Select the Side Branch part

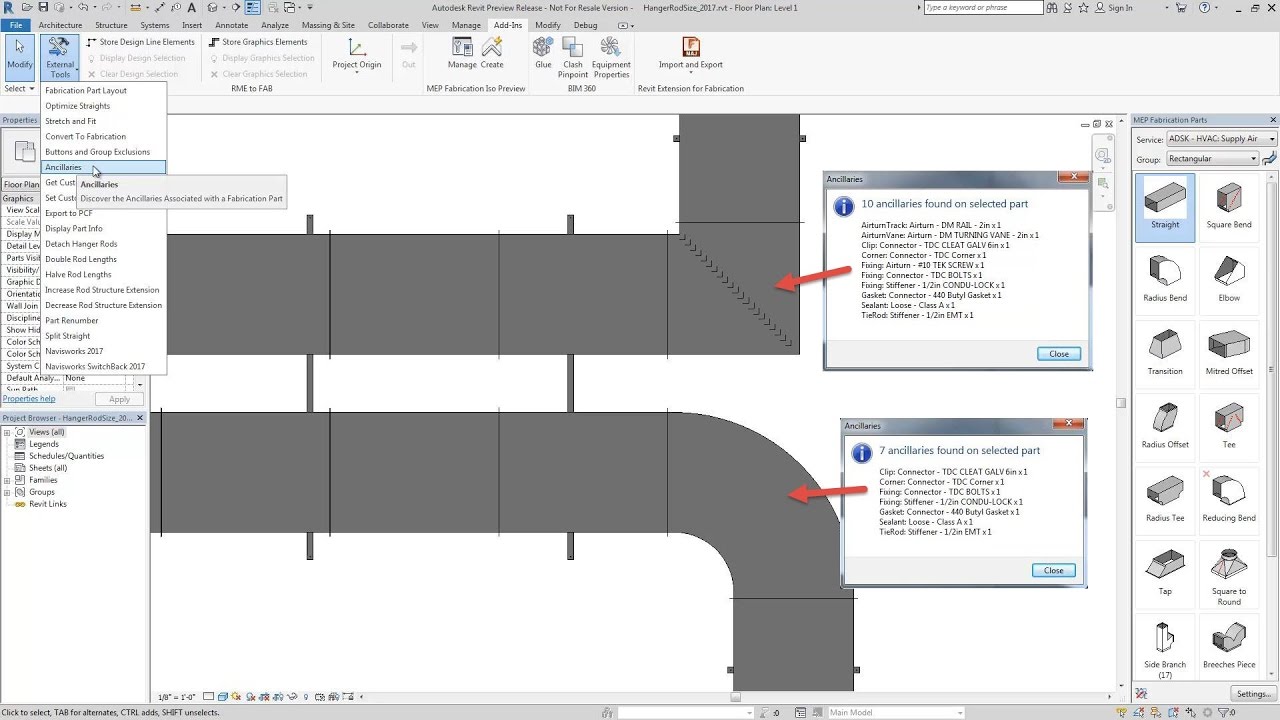[1165, 650]
